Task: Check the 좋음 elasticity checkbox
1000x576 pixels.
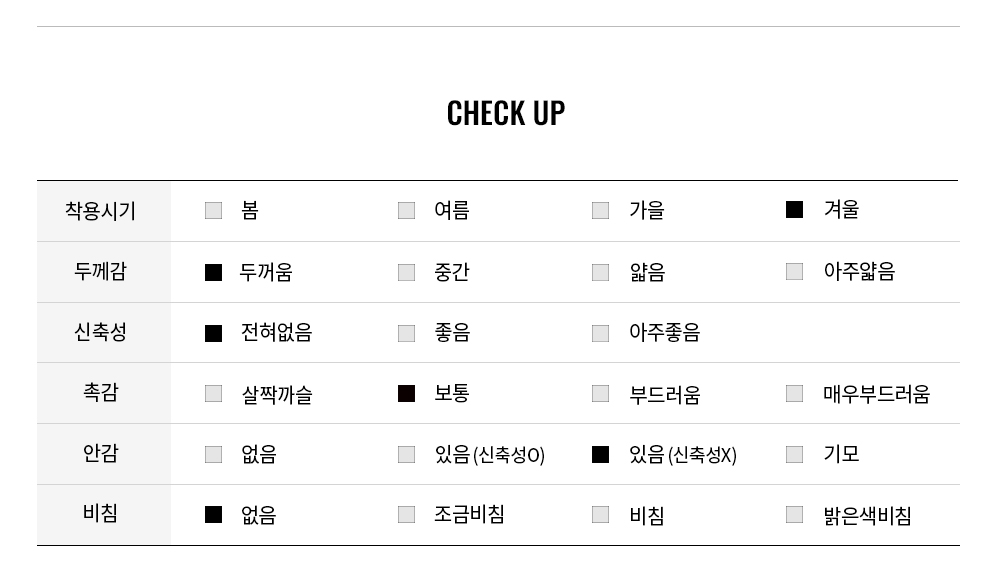Action: pos(406,333)
